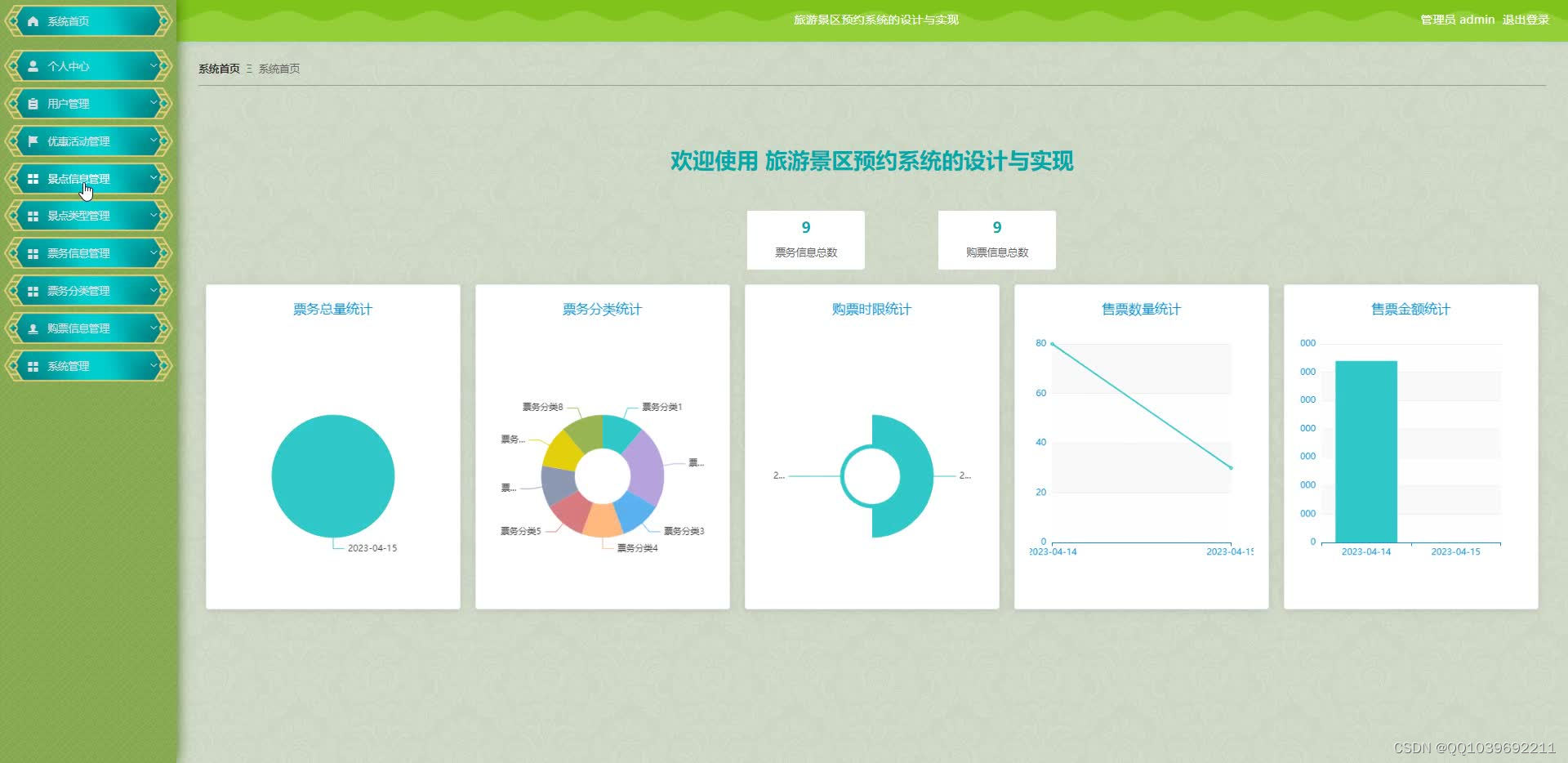Open the 用户管理 sidebar menu
Screen dimensions: 1568x763
click(x=88, y=104)
